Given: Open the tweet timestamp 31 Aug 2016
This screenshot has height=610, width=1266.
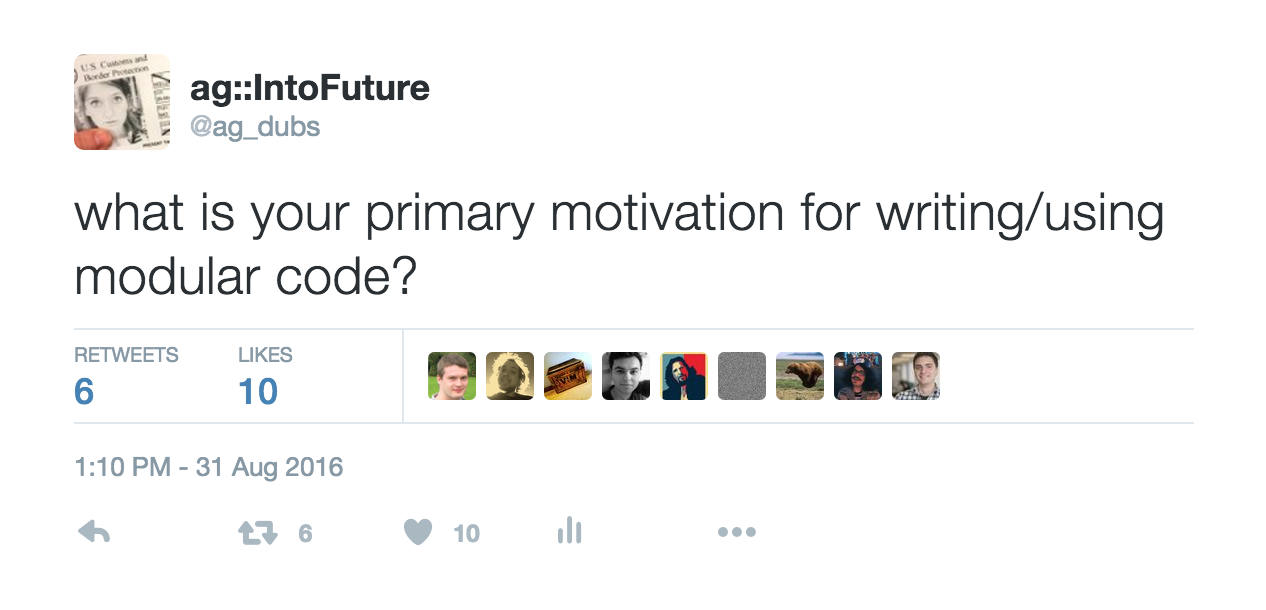Looking at the screenshot, I should 209,467.
